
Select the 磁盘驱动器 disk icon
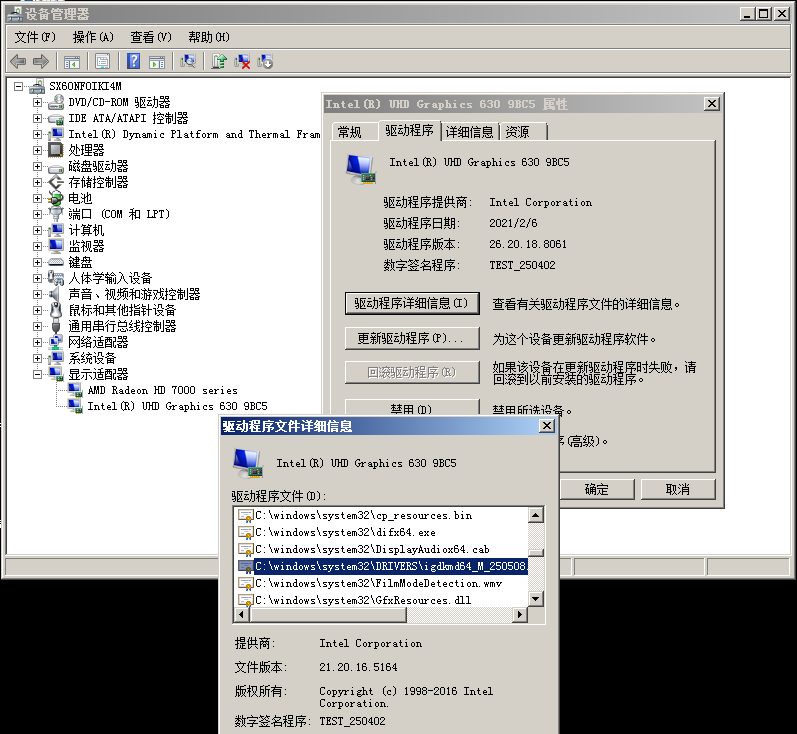tap(56, 167)
